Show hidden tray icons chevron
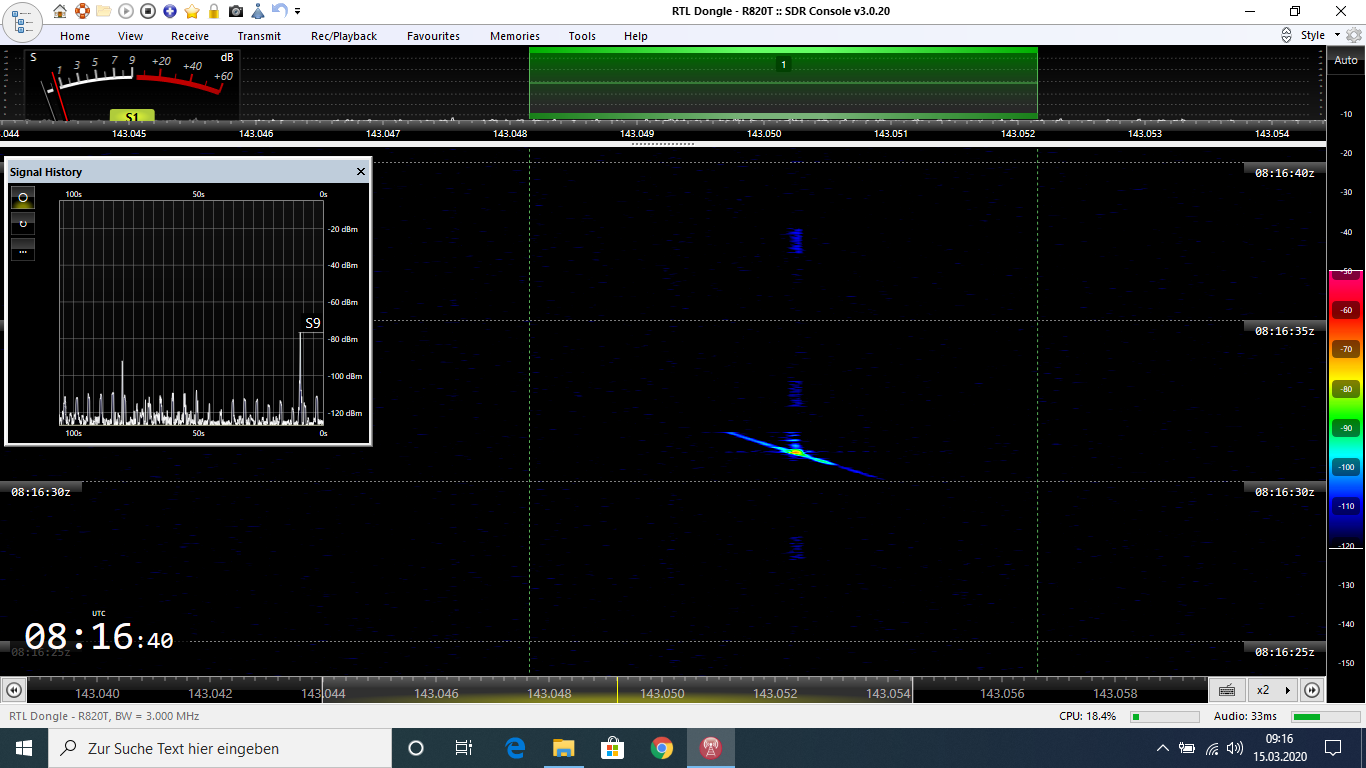 (x=1162, y=748)
